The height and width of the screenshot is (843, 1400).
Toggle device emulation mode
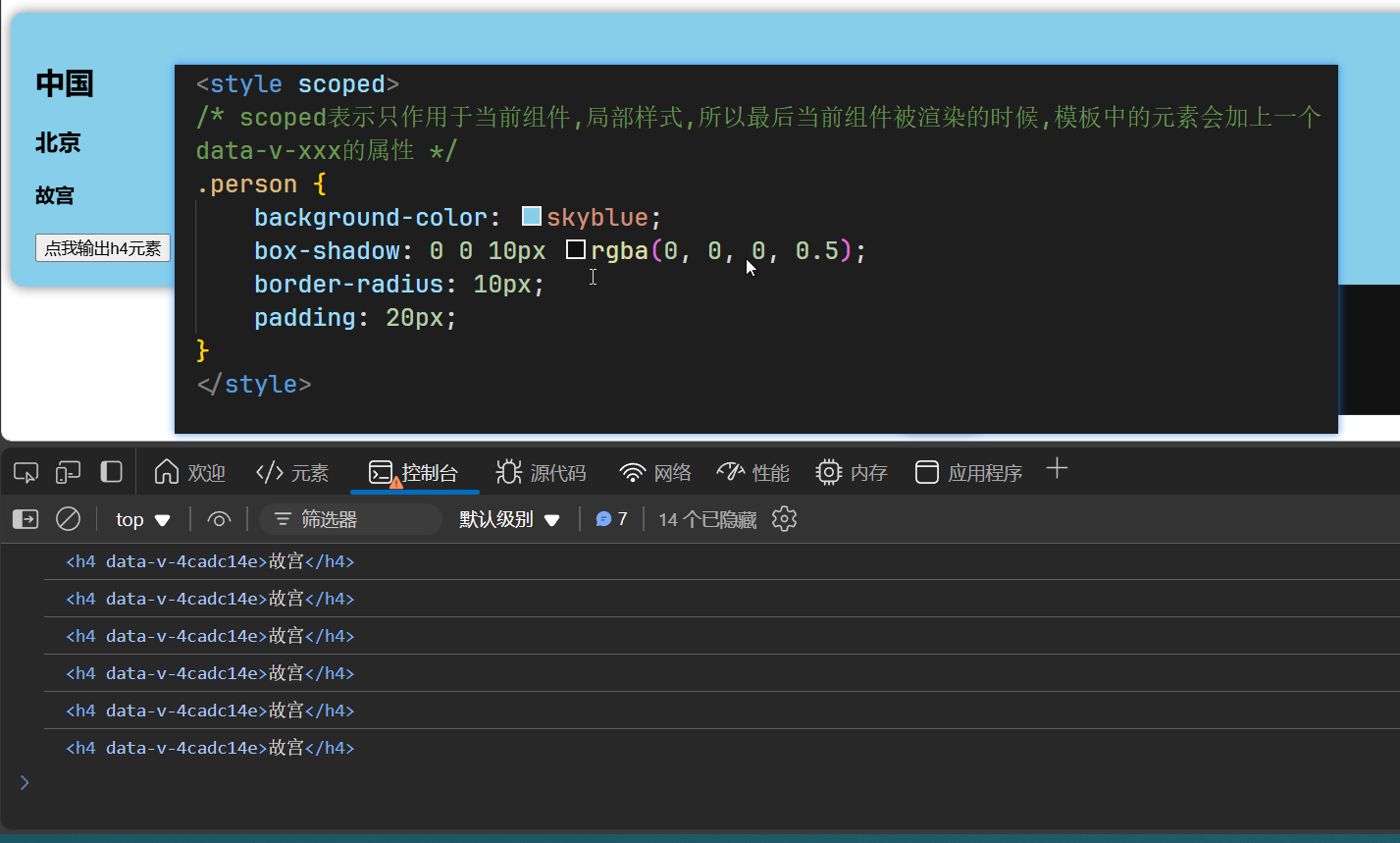tap(68, 473)
